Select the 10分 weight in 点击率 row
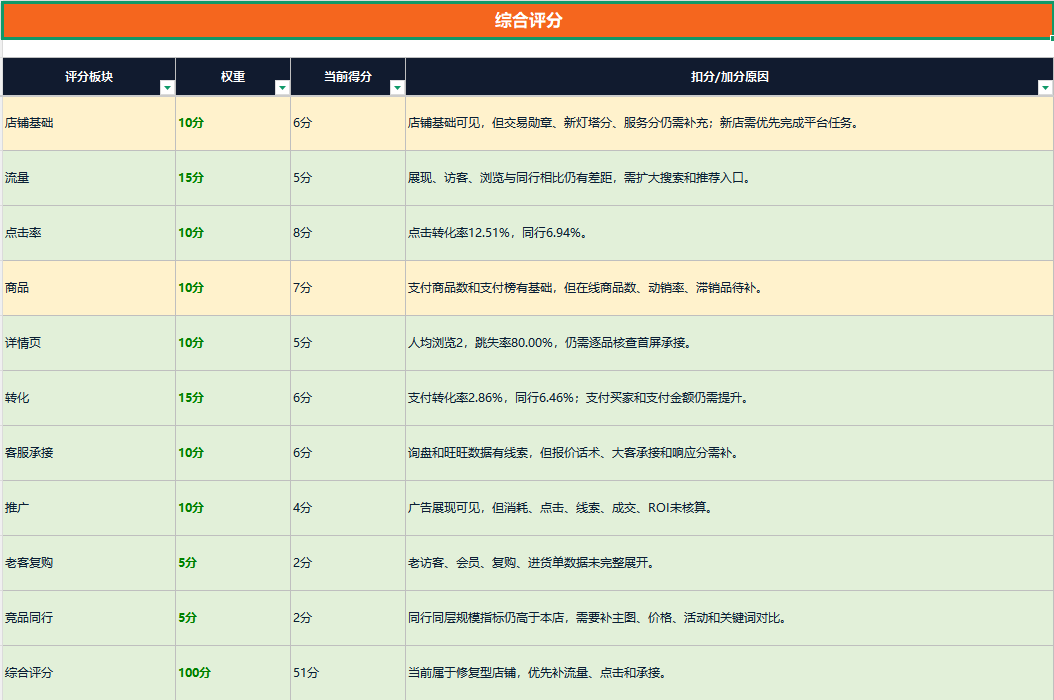This screenshot has width=1054, height=700. (233, 233)
